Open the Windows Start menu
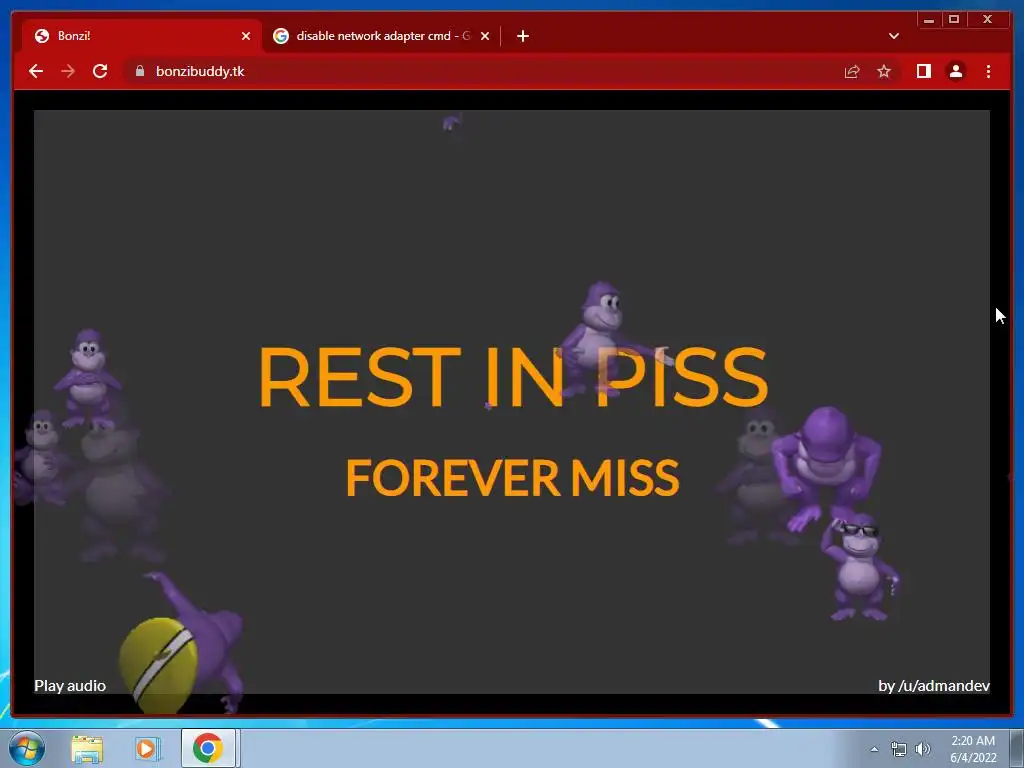The height and width of the screenshot is (768, 1024). 27,748
